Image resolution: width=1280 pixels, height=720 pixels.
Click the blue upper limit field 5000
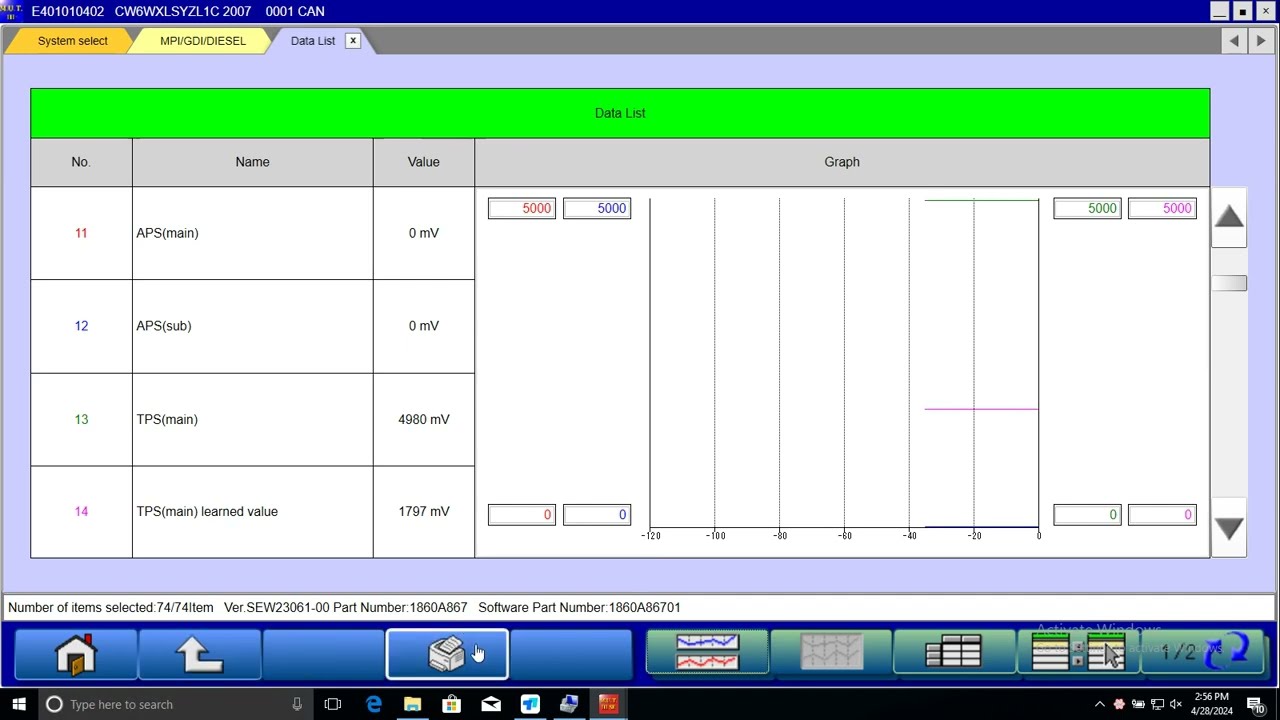pos(597,208)
